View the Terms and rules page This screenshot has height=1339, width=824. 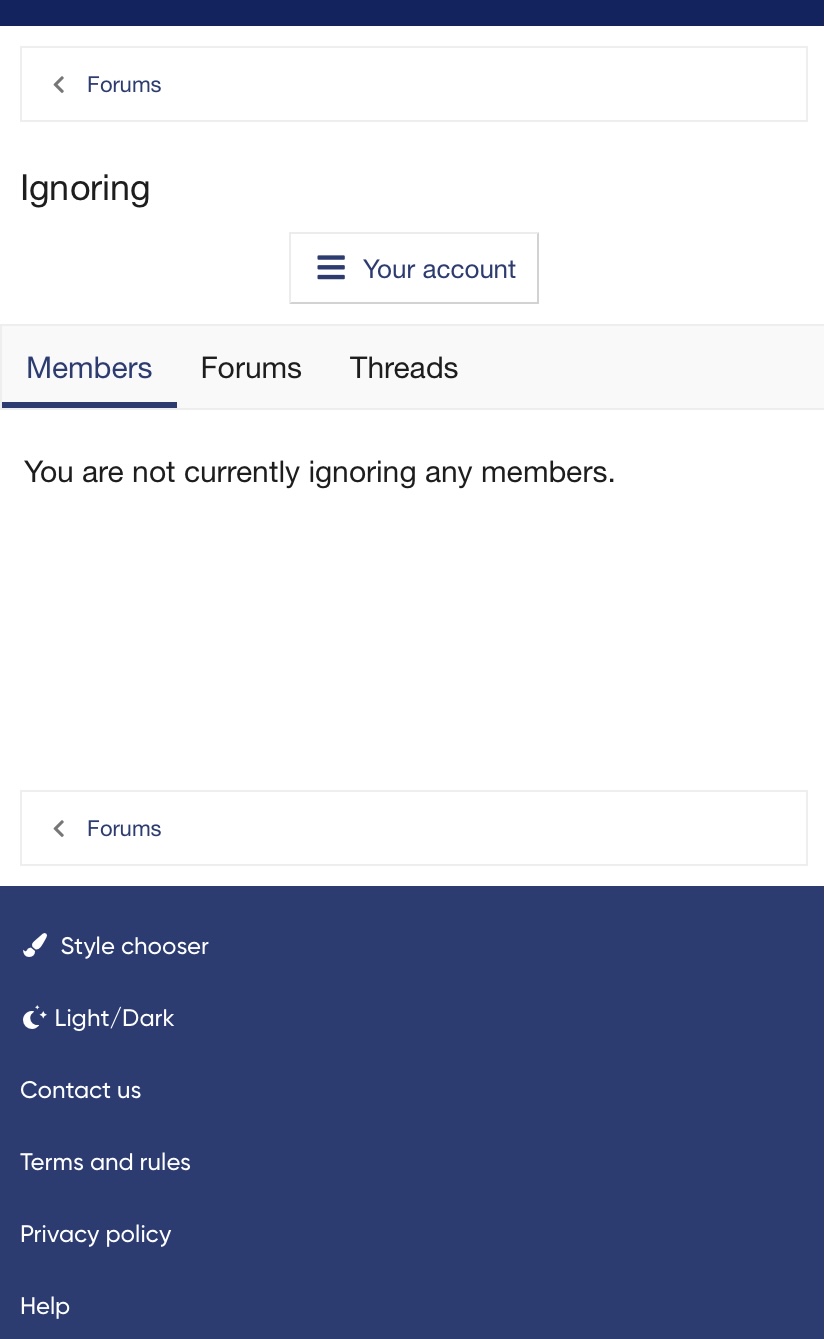[x=105, y=1162]
